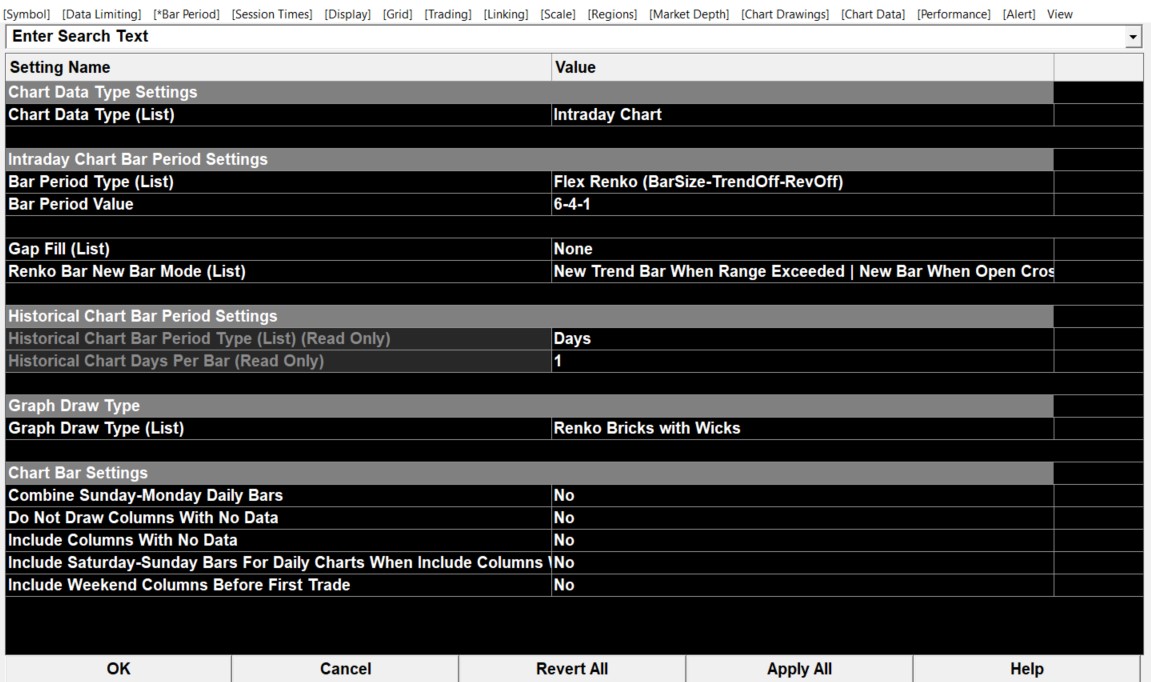Viewport: 1151px width, 682px height.
Task: Select Include Columns With No Data label
Action: point(278,540)
